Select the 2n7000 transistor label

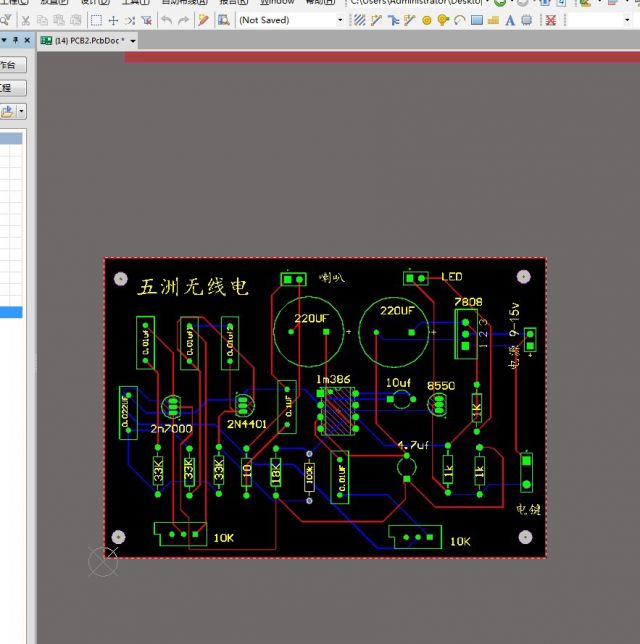(171, 429)
